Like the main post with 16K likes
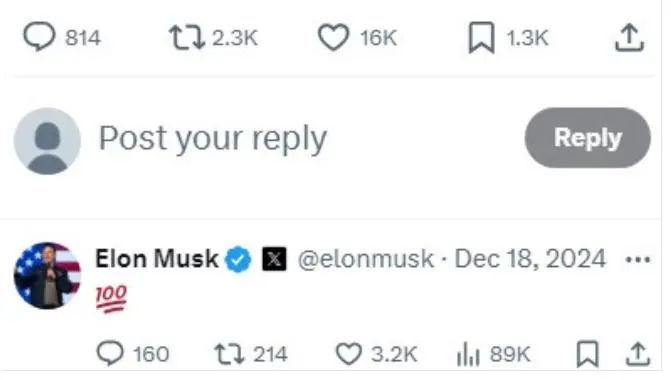The width and height of the screenshot is (671, 380). (333, 38)
